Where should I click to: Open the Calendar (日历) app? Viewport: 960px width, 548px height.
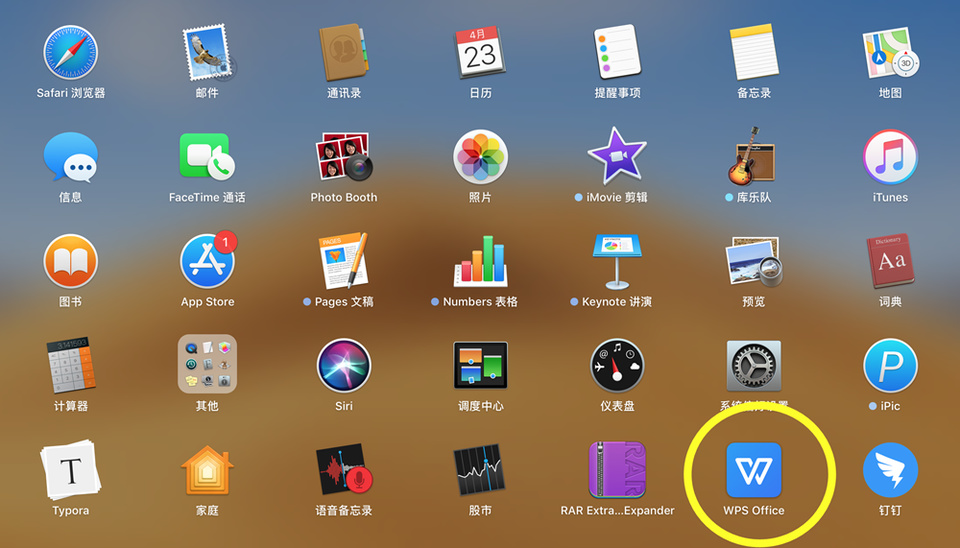(481, 53)
